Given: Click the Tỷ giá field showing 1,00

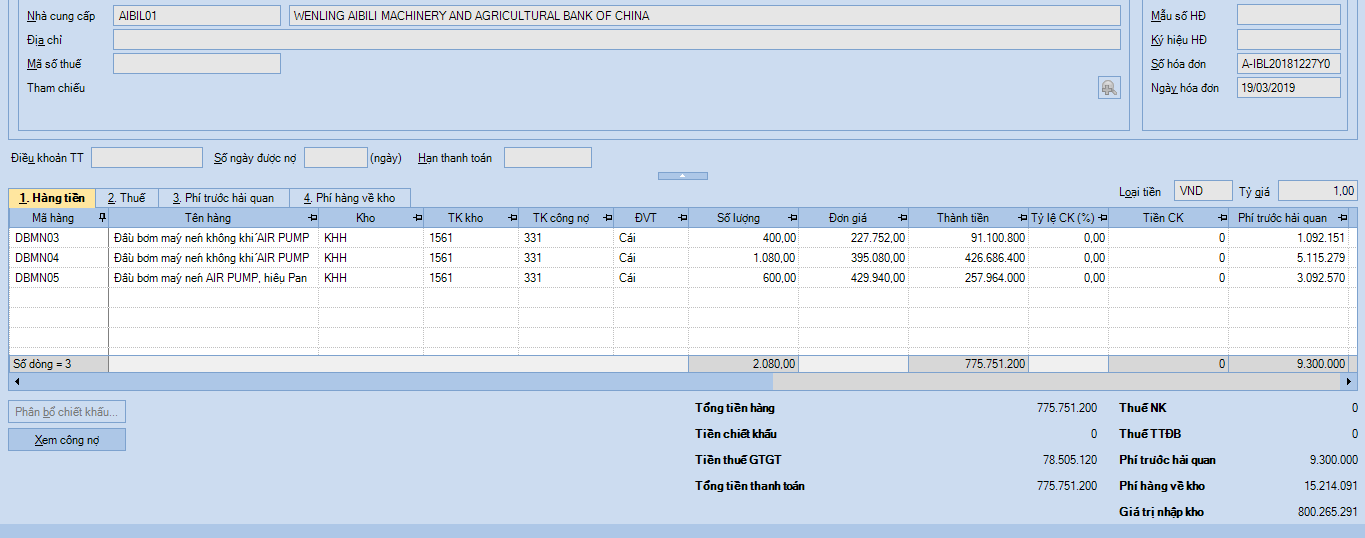Looking at the screenshot, I should 1318,190.
